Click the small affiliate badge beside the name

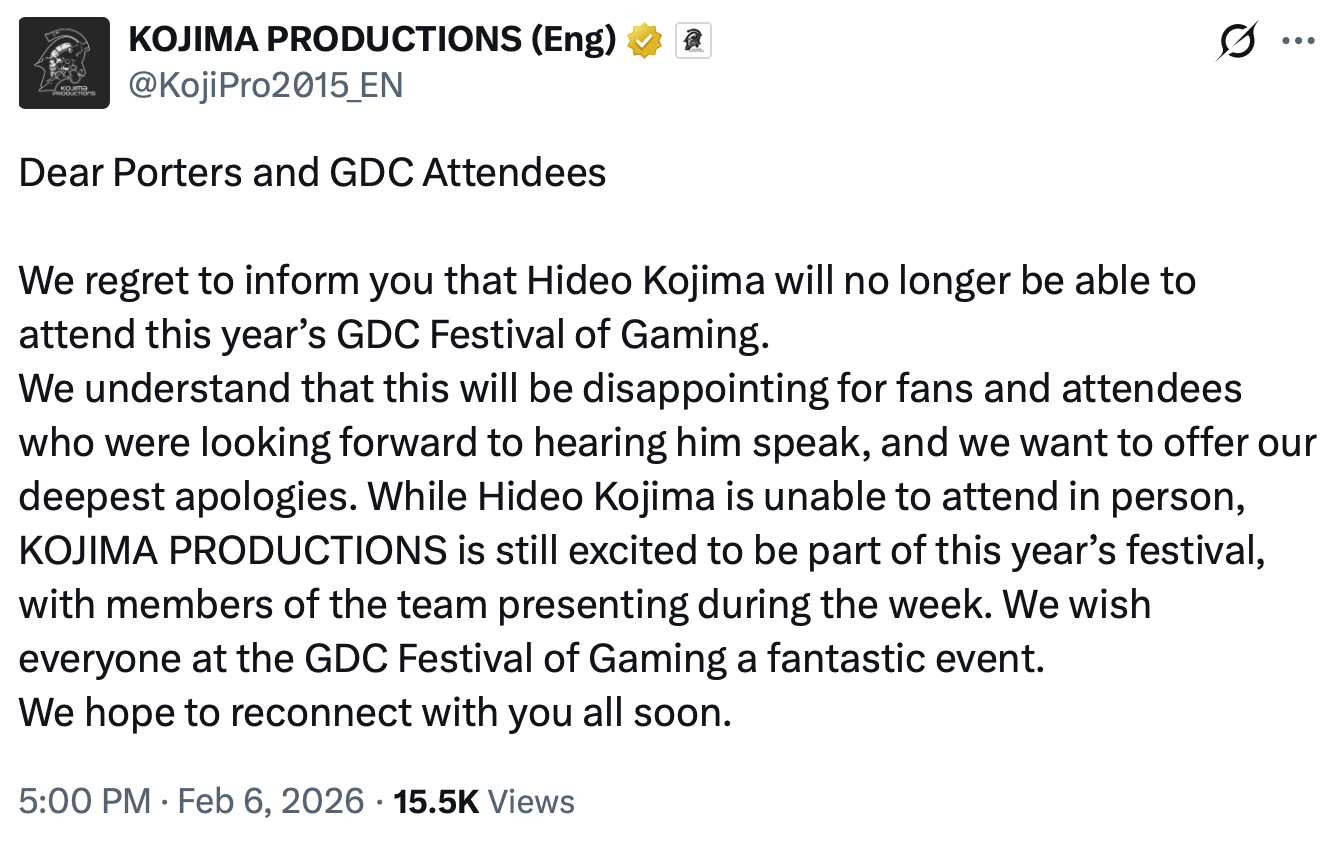pyautogui.click(x=694, y=41)
